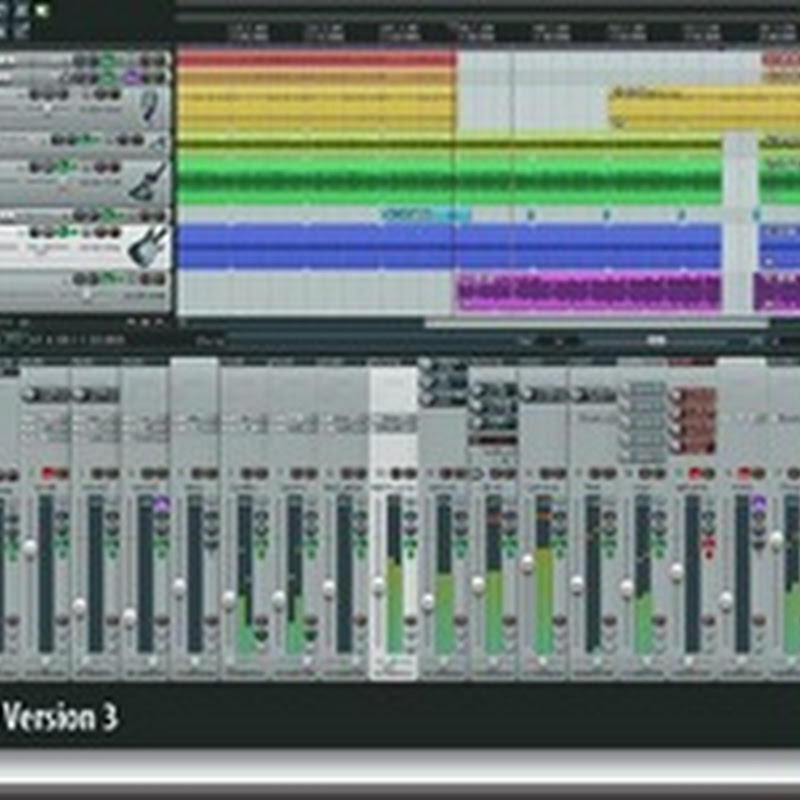Image resolution: width=800 pixels, height=800 pixels.
Task: Click the fader beside the tallest orange-peaked meter
Action: point(527,564)
